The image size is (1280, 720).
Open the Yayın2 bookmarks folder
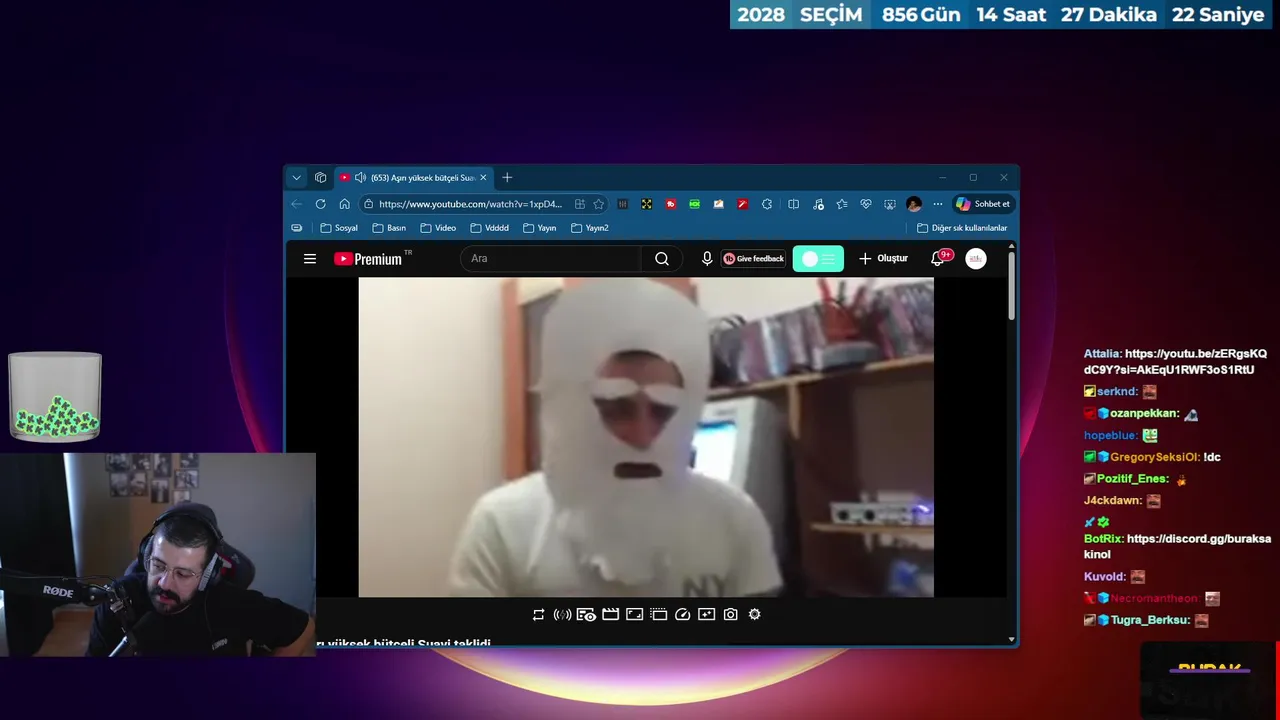click(x=590, y=228)
